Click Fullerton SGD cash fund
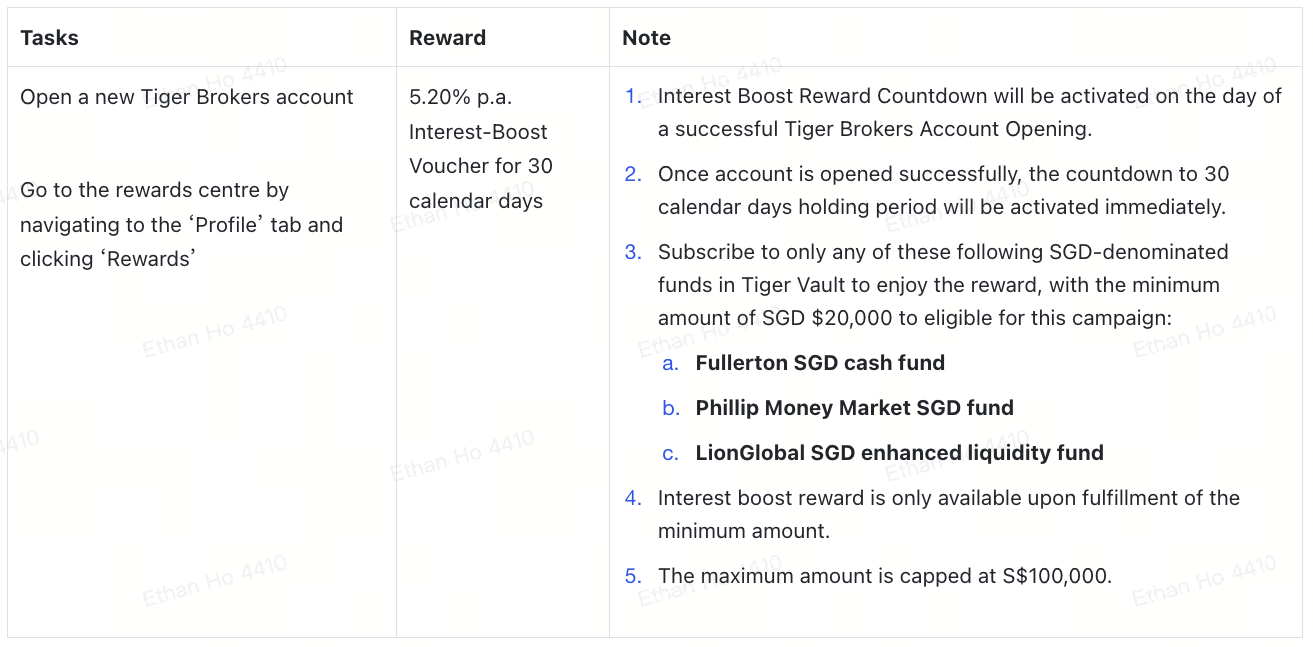Image resolution: width=1313 pixels, height=647 pixels. [x=820, y=363]
